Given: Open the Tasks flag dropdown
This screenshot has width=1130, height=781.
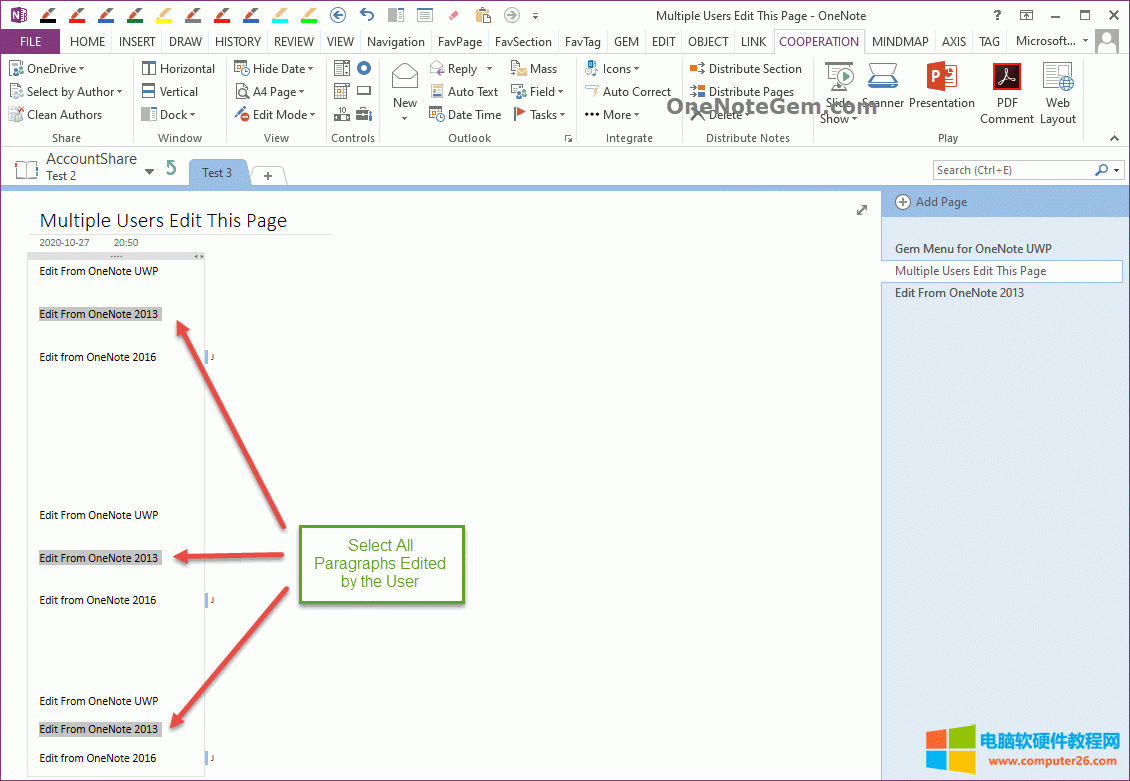Looking at the screenshot, I should (539, 115).
